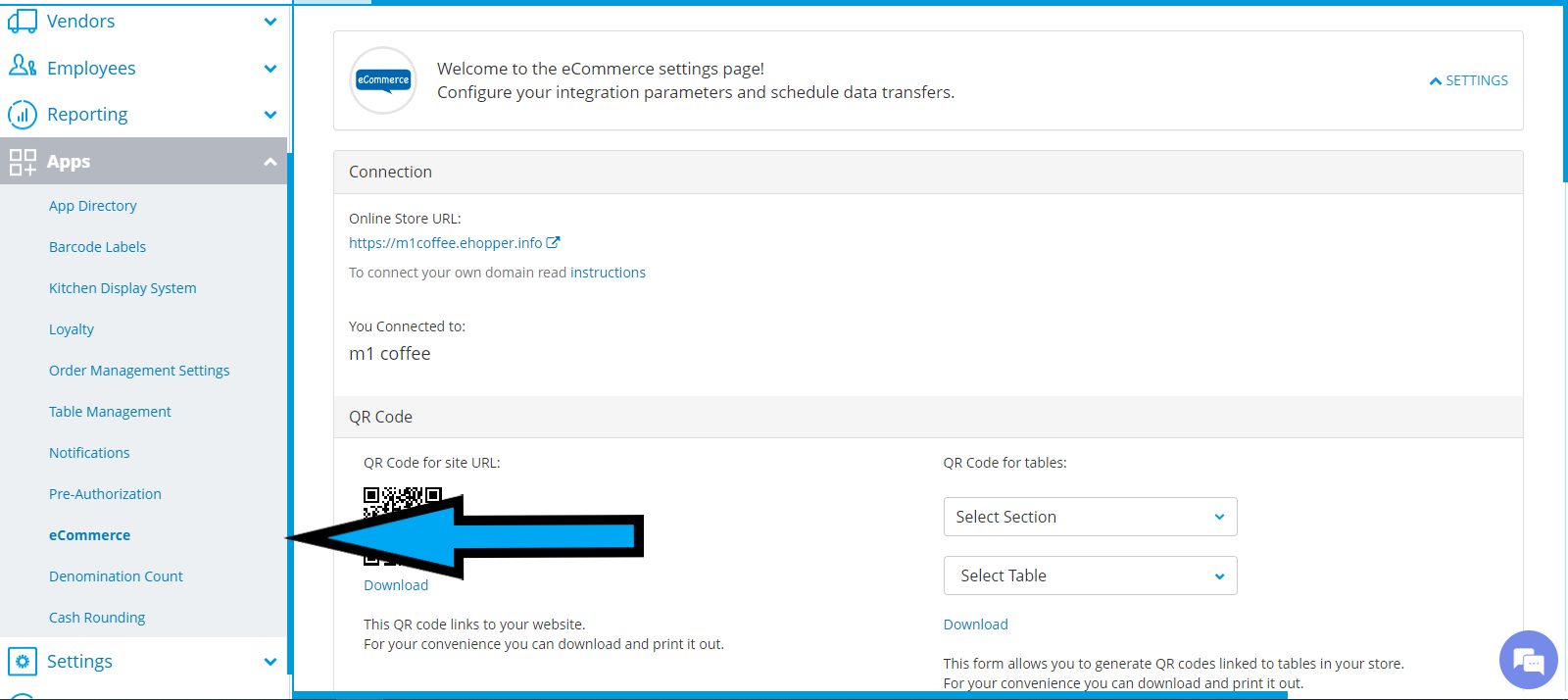Expand the Reporting menu chevron
Image resolution: width=1568 pixels, height=700 pixels.
270,115
